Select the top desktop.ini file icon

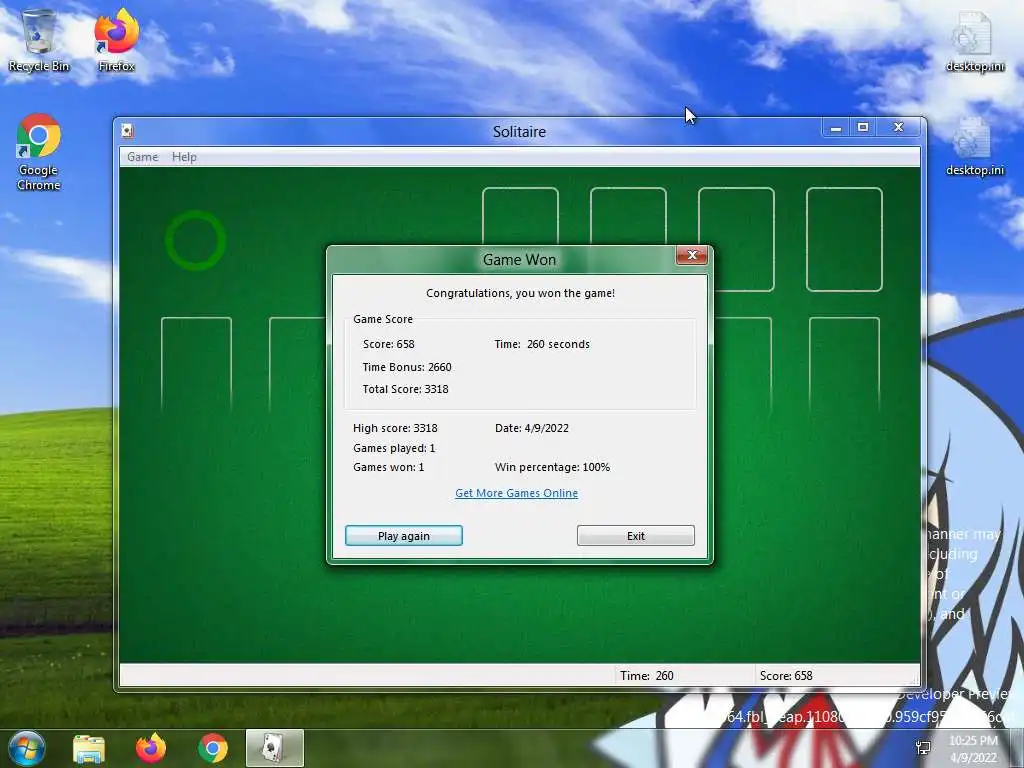[974, 40]
